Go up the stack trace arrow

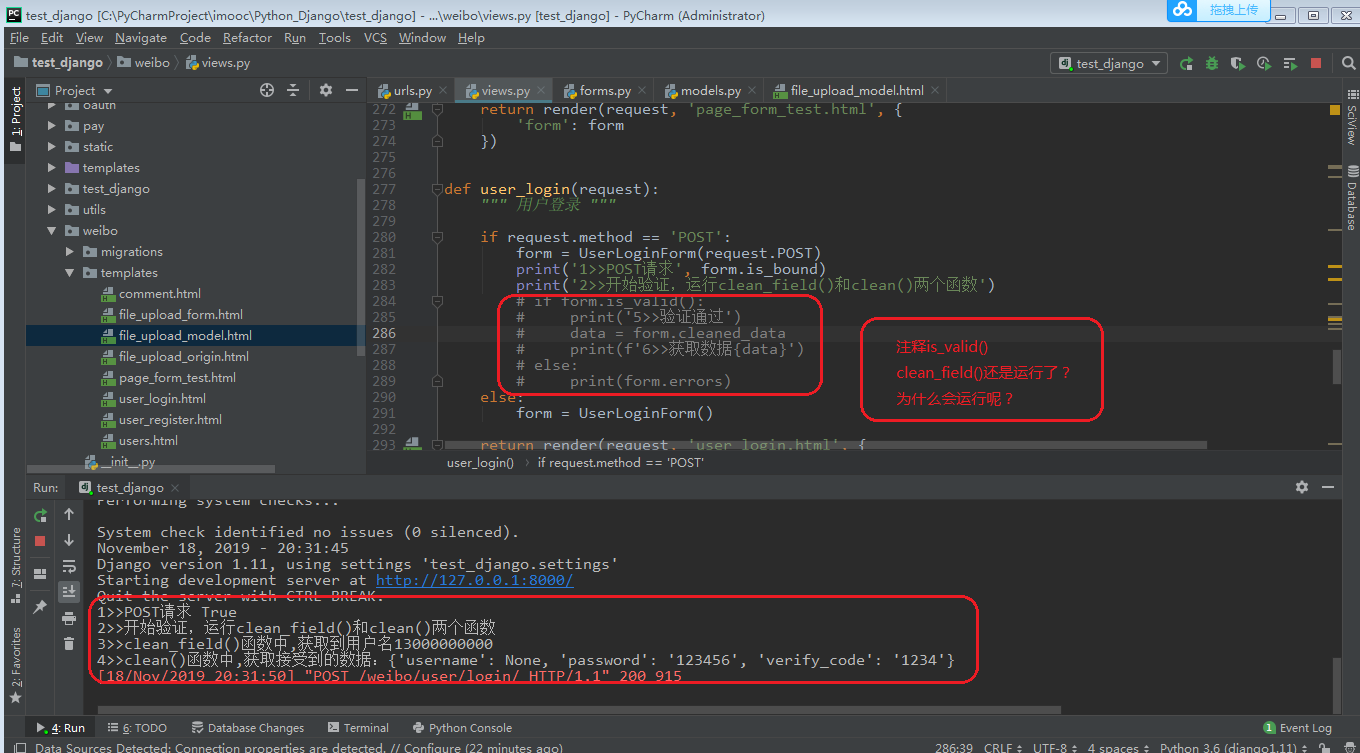69,514
